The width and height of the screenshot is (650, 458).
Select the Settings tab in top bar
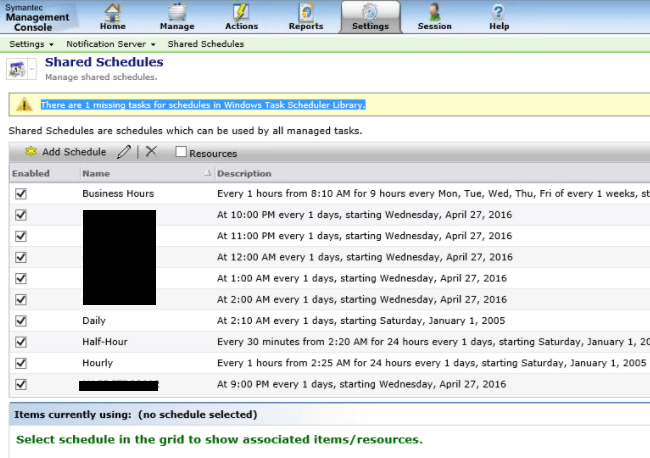370,17
